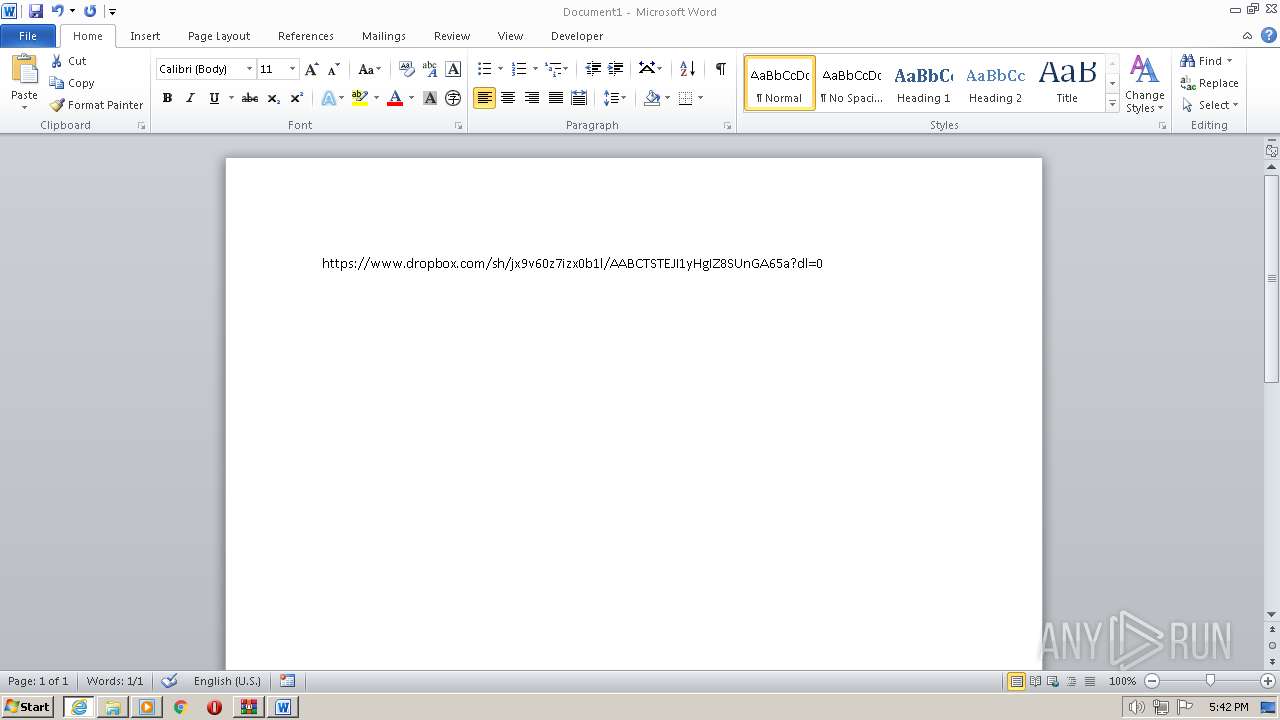The height and width of the screenshot is (720, 1280).
Task: Switch to the References tab
Action: [306, 36]
